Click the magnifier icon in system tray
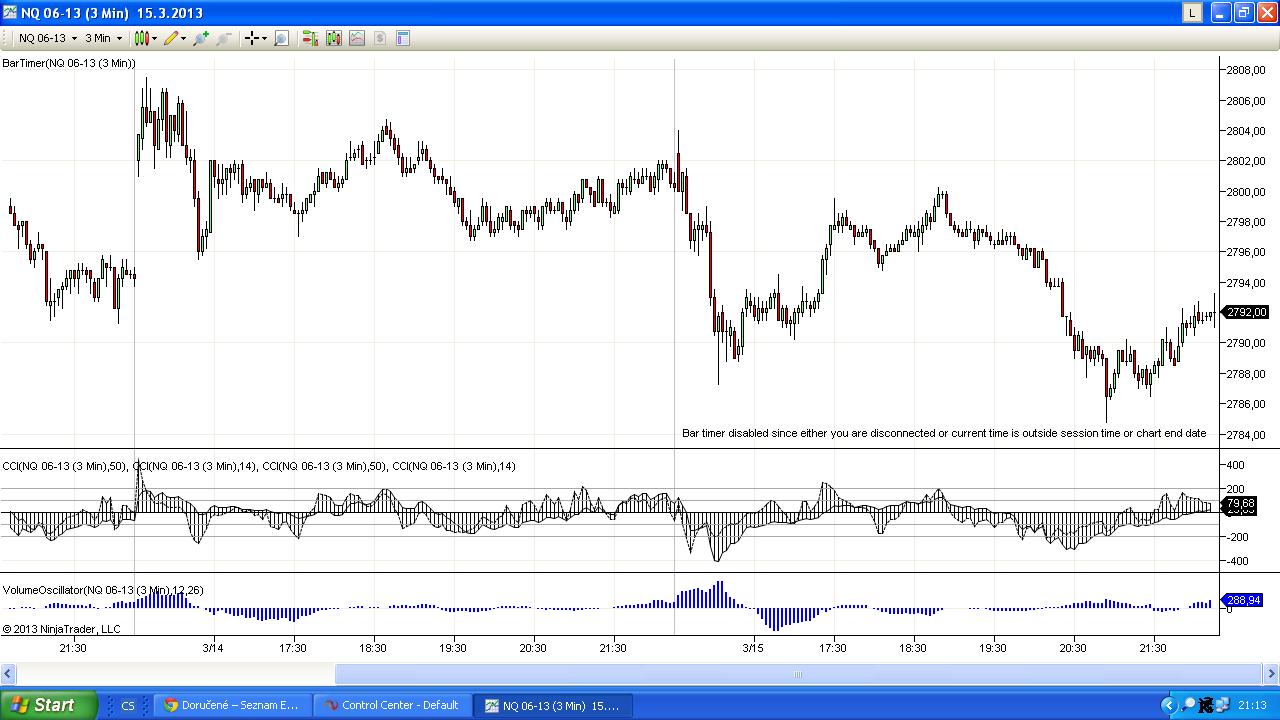 click(1187, 706)
